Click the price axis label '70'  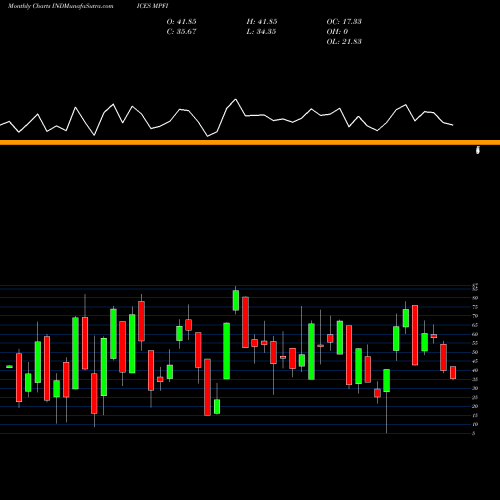475,316
